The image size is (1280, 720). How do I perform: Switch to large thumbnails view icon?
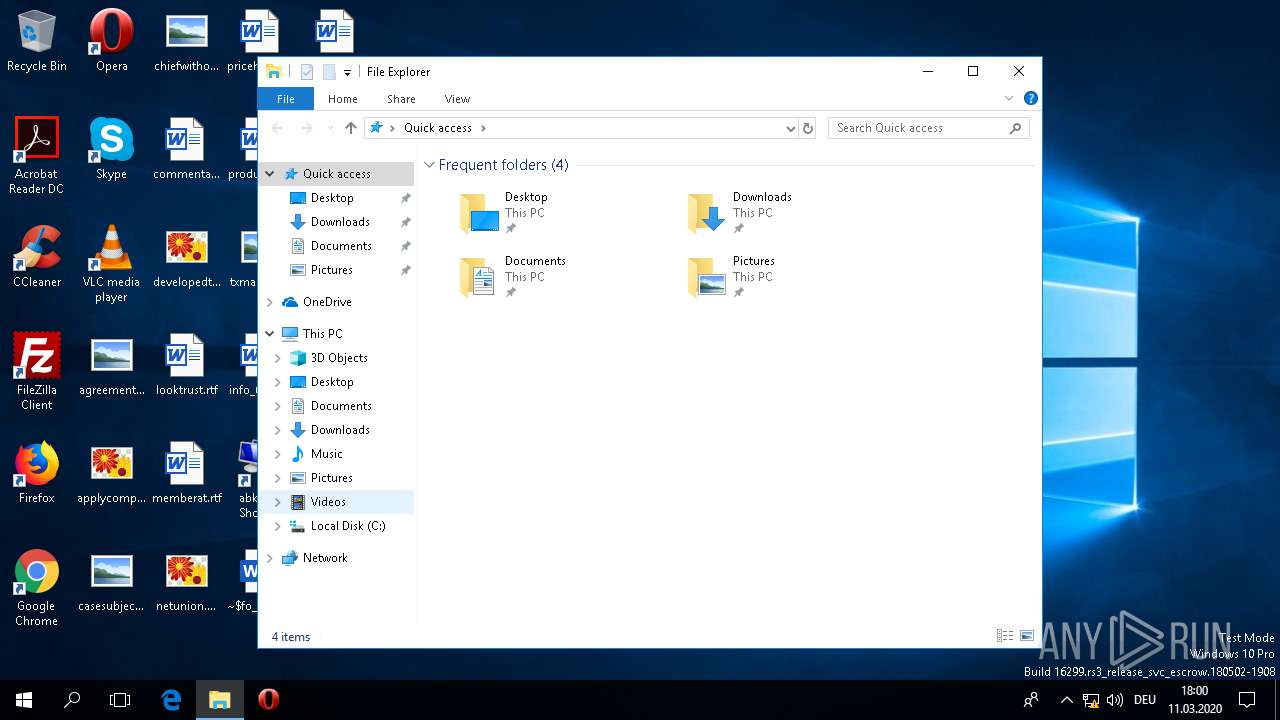coord(1026,636)
